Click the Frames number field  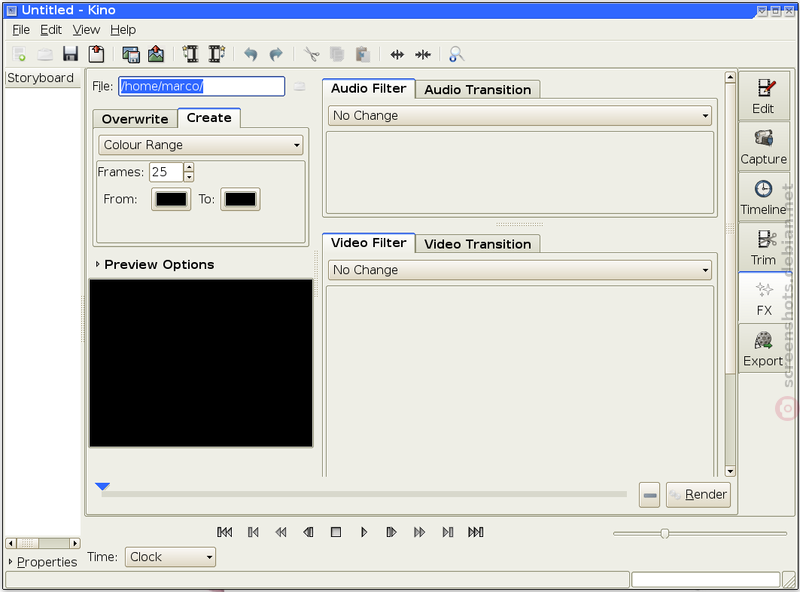click(166, 172)
